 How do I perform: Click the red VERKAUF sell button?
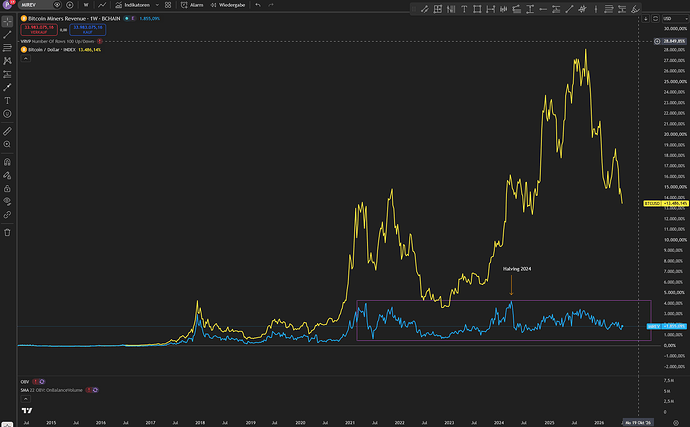click(x=39, y=29)
